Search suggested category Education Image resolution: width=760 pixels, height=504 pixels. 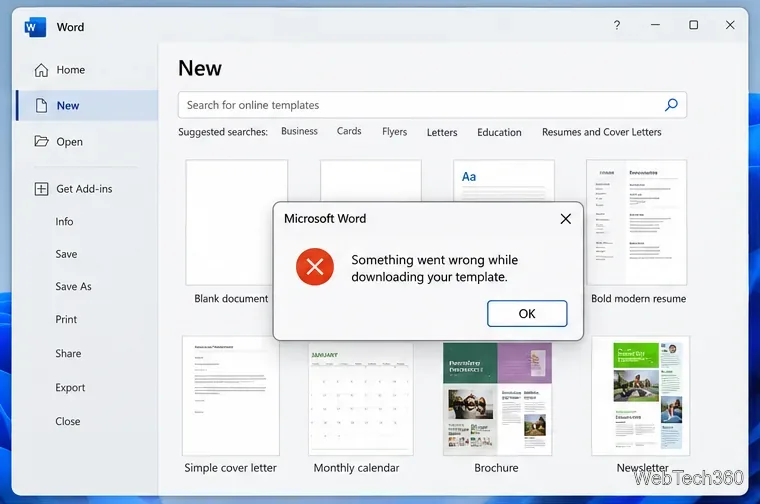click(x=499, y=132)
